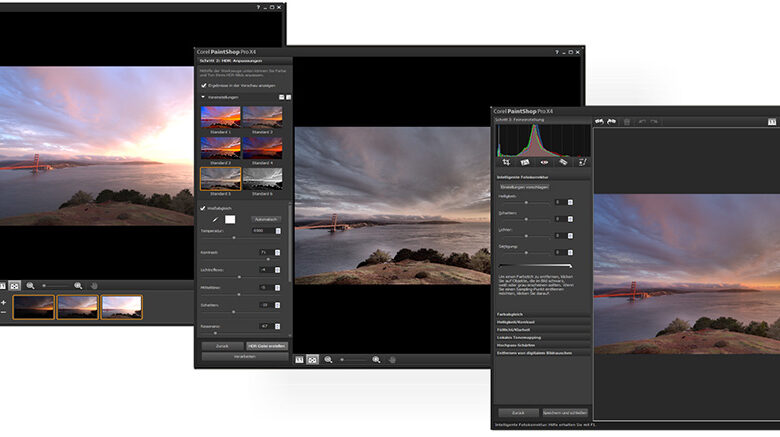
Task: Select the first exposure thumbnail in left filmstrip
Action: 33,306
